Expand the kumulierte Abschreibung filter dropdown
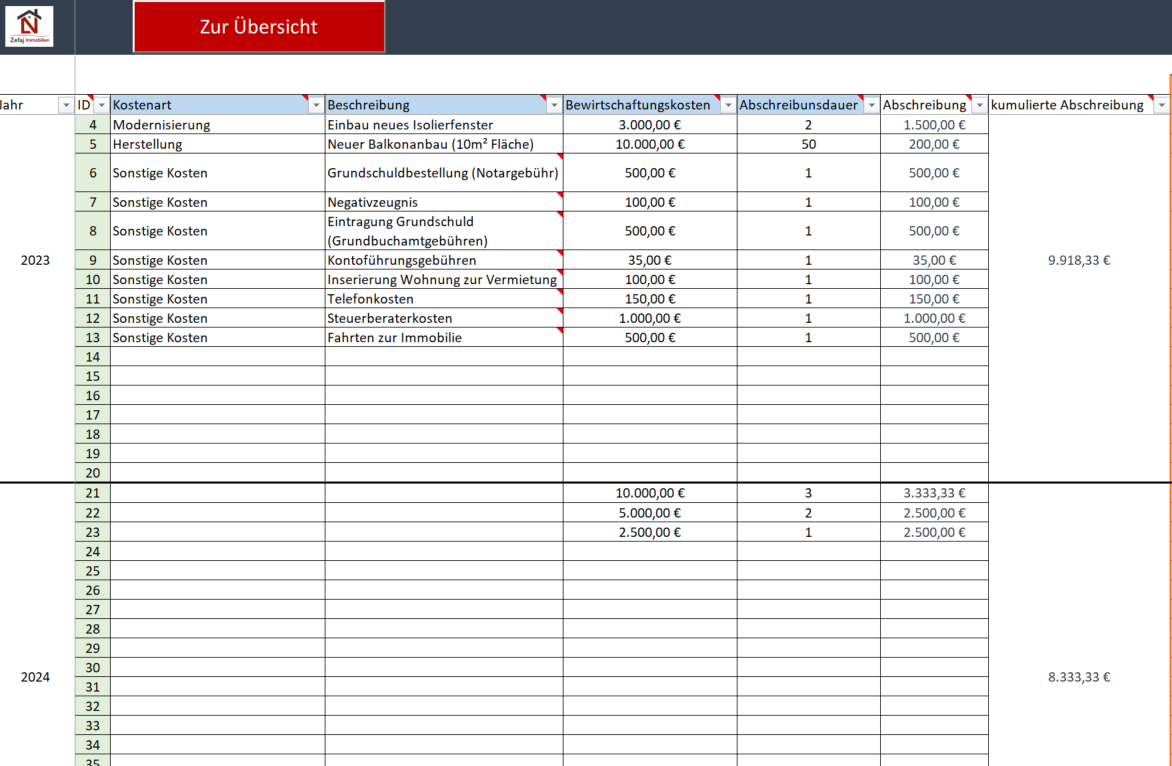1172x766 pixels. (x=1160, y=105)
